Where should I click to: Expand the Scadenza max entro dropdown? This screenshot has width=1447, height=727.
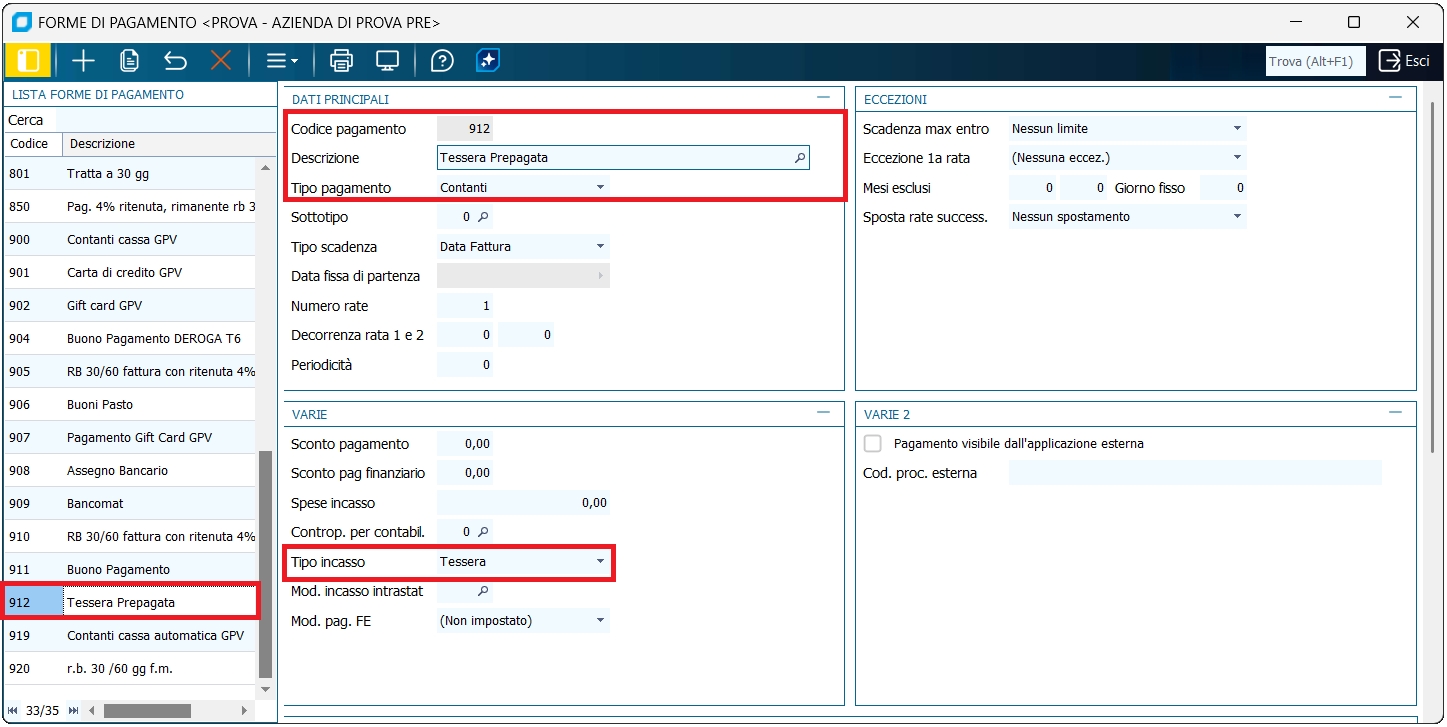click(1236, 129)
